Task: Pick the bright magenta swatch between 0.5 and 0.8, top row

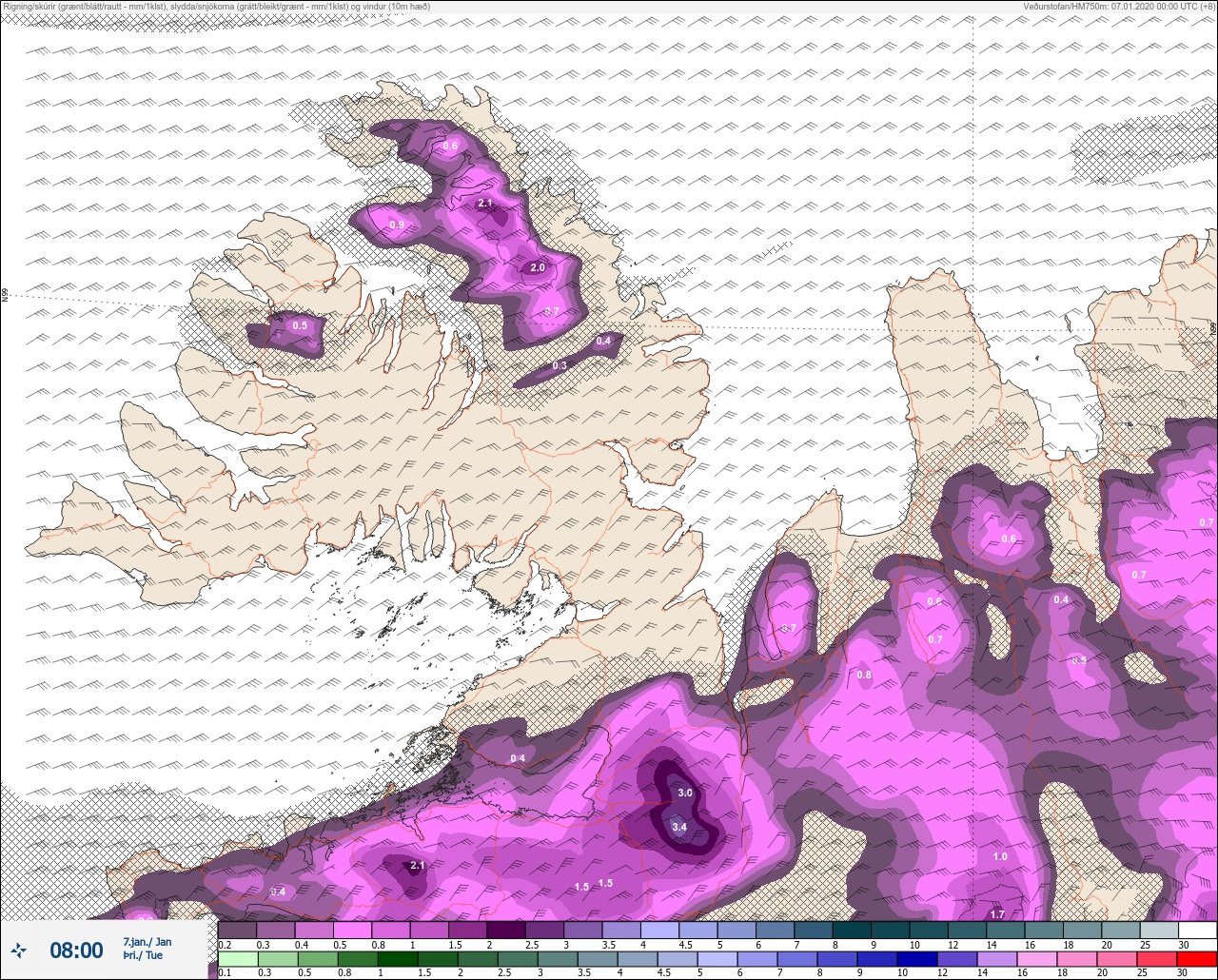Action: [352, 930]
